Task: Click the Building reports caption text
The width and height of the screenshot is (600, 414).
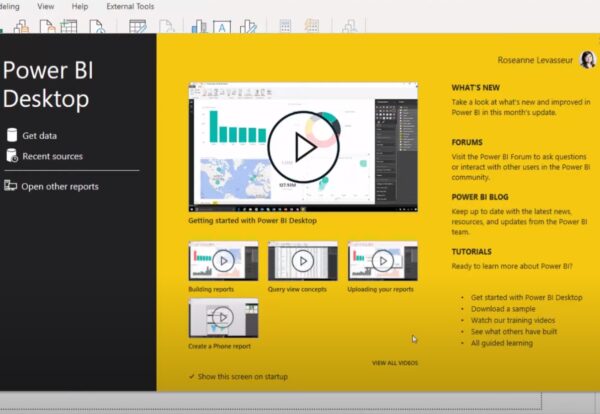Action: pyautogui.click(x=211, y=289)
